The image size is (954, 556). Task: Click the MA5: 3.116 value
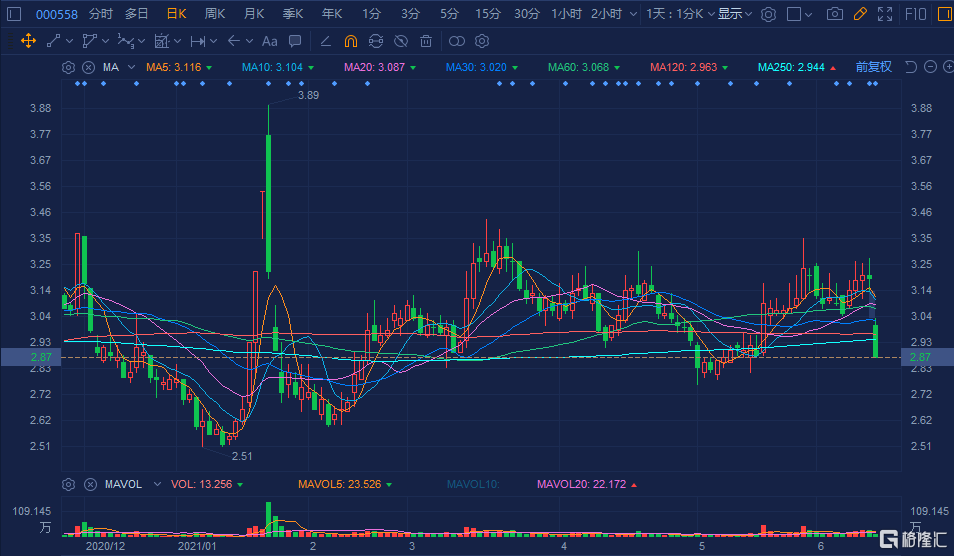(173, 67)
